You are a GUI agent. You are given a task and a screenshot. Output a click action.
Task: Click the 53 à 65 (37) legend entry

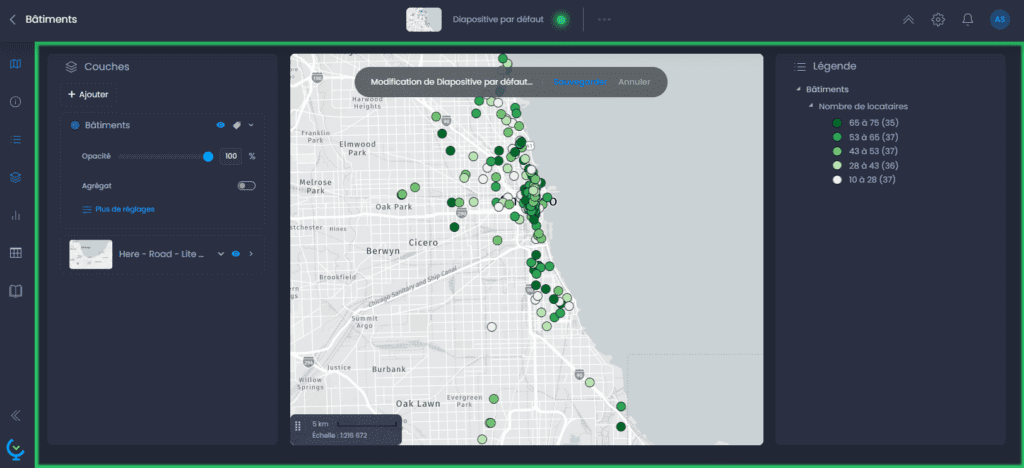point(863,137)
